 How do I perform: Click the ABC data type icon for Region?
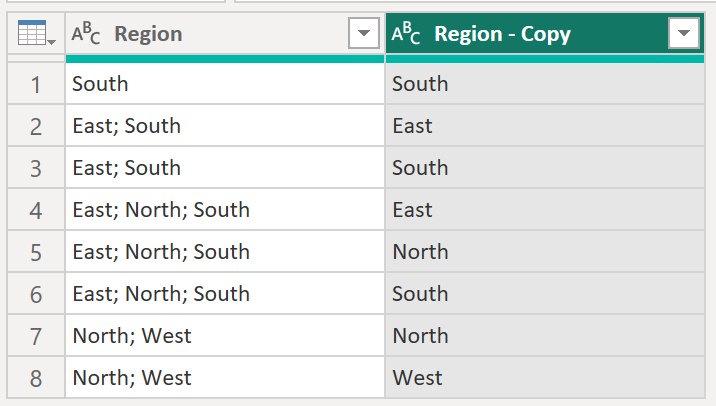(x=86, y=33)
